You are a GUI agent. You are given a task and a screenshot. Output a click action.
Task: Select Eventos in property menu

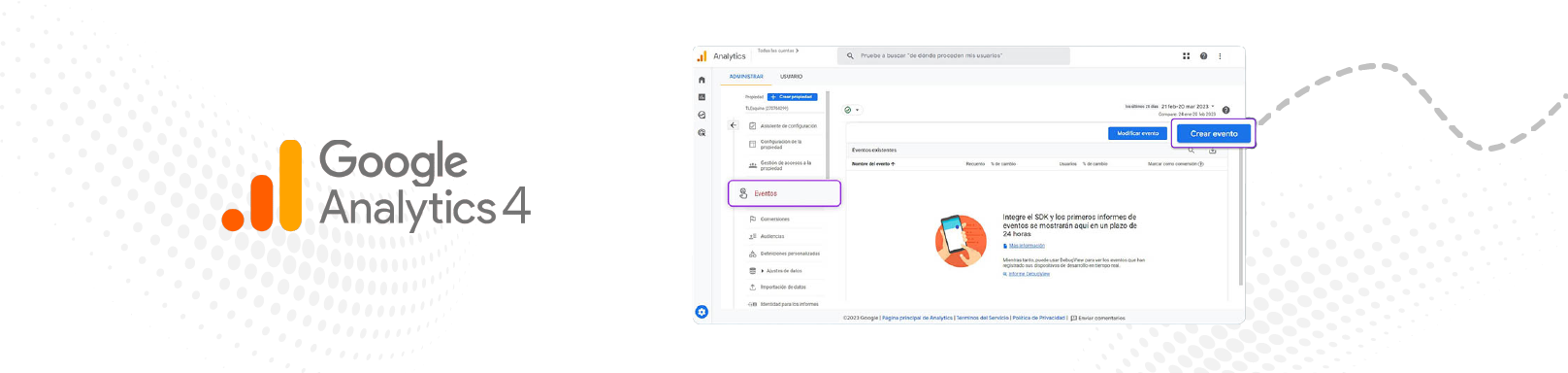pos(784,193)
